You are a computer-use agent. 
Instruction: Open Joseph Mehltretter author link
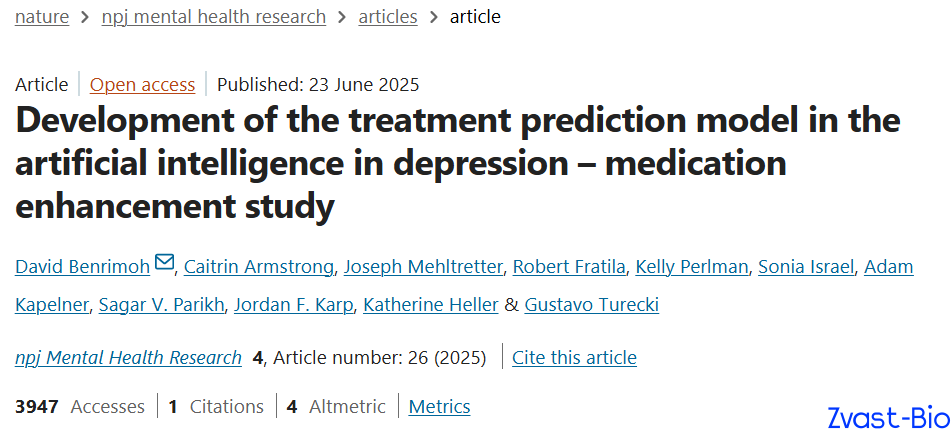pos(423,266)
